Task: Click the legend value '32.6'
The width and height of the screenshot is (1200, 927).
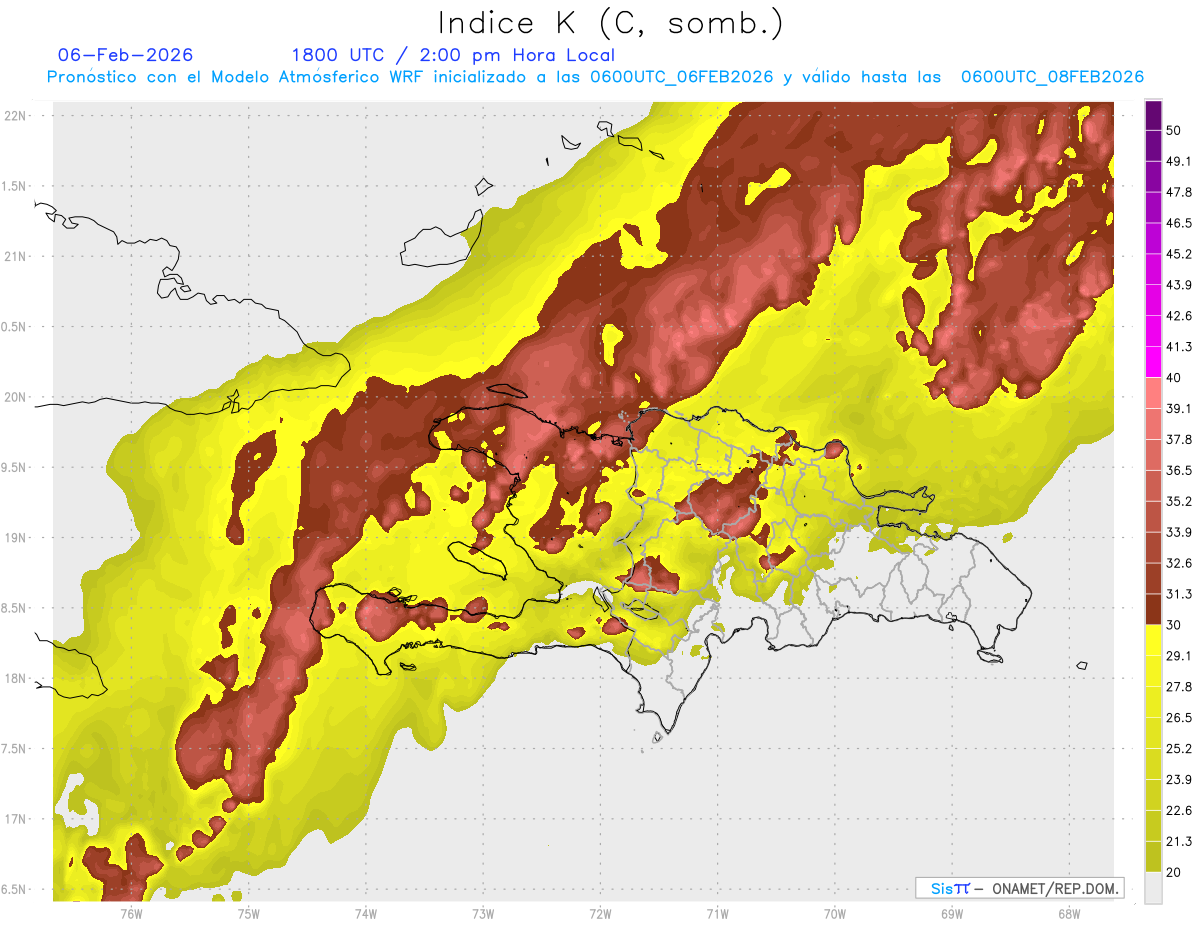Action: (x=1179, y=563)
